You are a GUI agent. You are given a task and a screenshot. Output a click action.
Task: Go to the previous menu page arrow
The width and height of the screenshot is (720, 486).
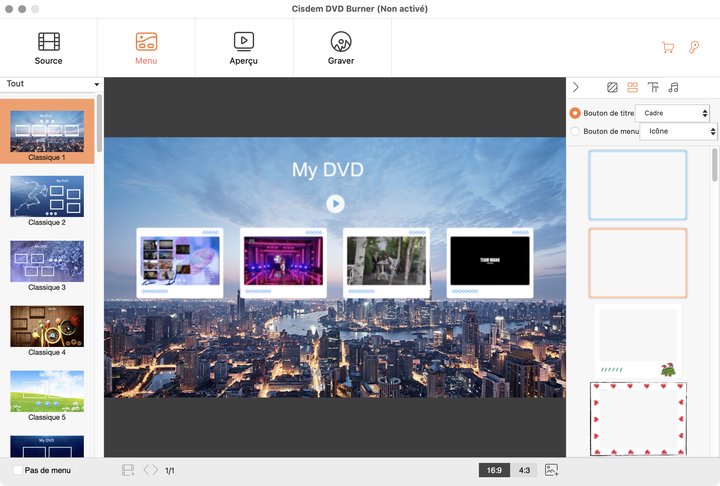click(x=146, y=470)
